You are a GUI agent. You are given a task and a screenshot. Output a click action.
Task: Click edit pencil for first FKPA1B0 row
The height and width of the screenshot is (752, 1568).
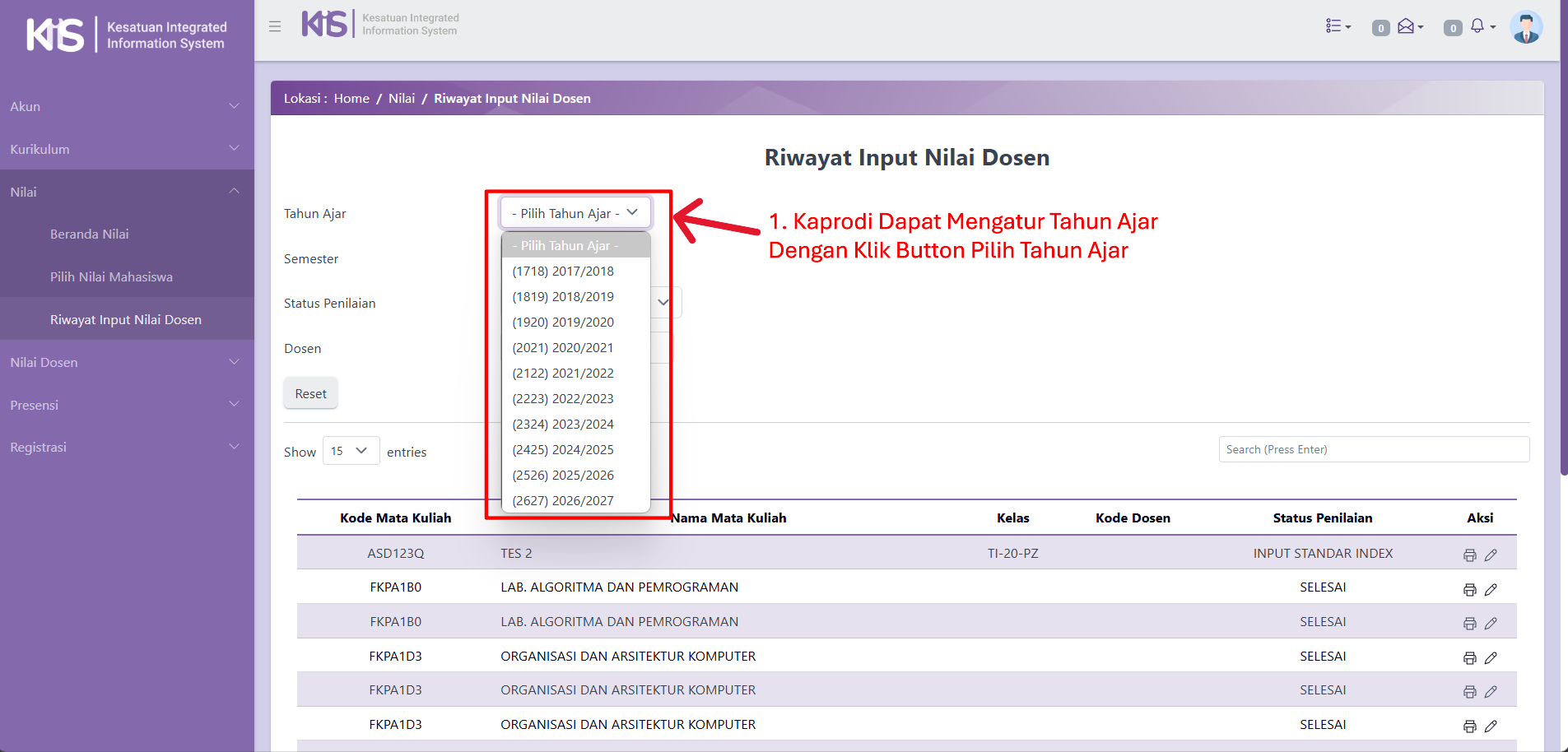(x=1491, y=590)
